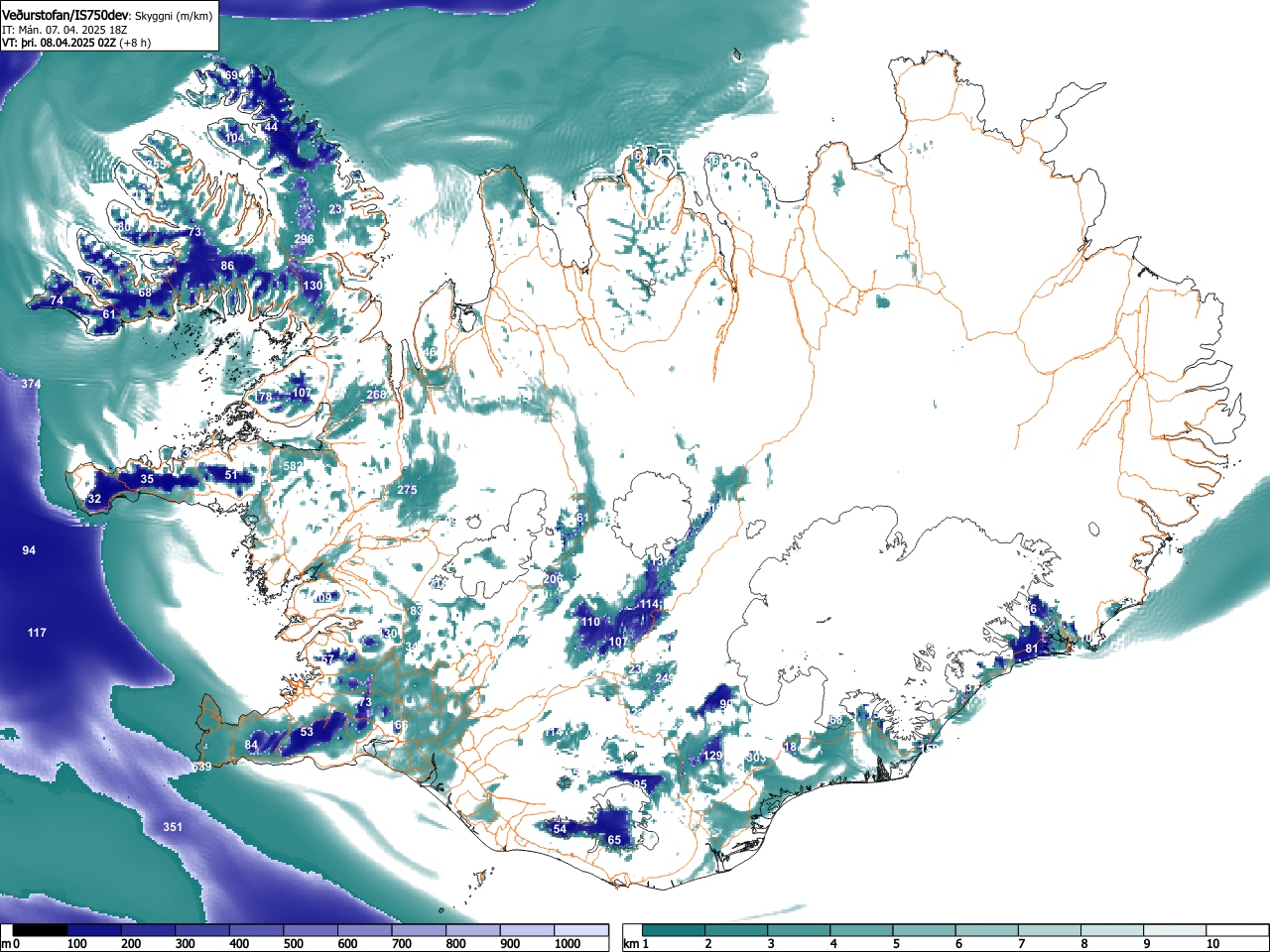Click visibility value 351 in southwest sea
This screenshot has width=1270, height=952.
[x=173, y=827]
